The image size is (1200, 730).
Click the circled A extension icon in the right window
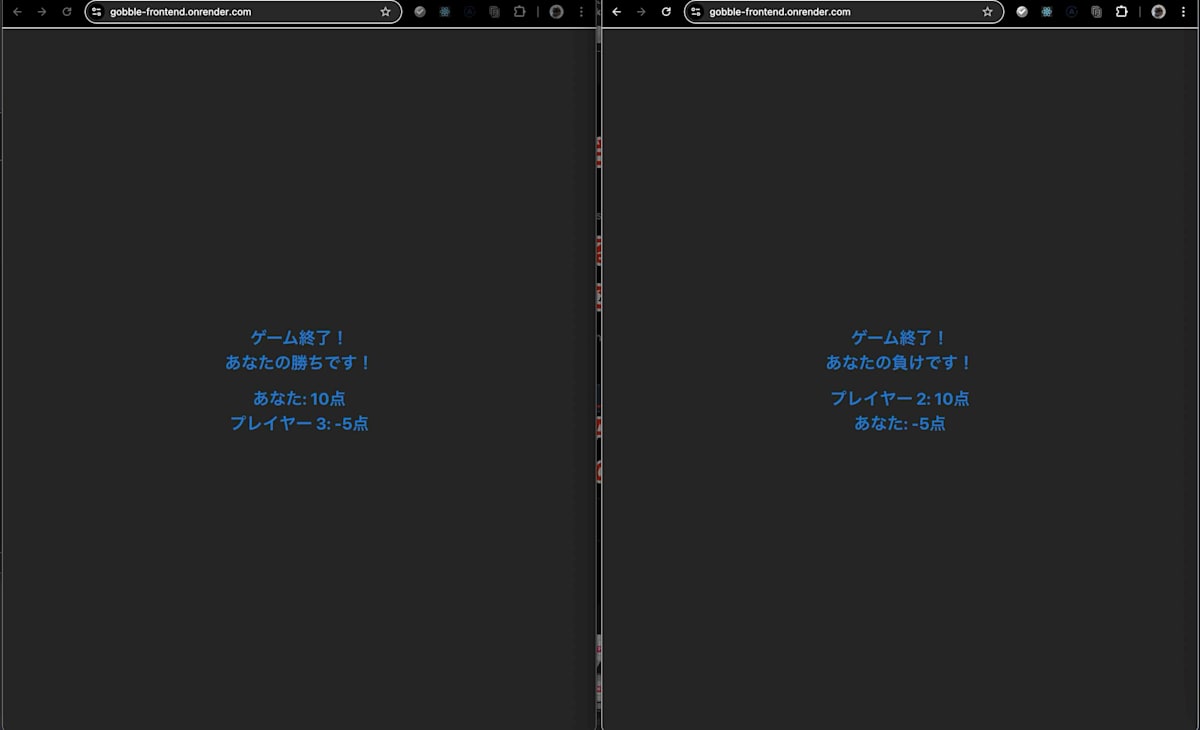tap(1071, 12)
